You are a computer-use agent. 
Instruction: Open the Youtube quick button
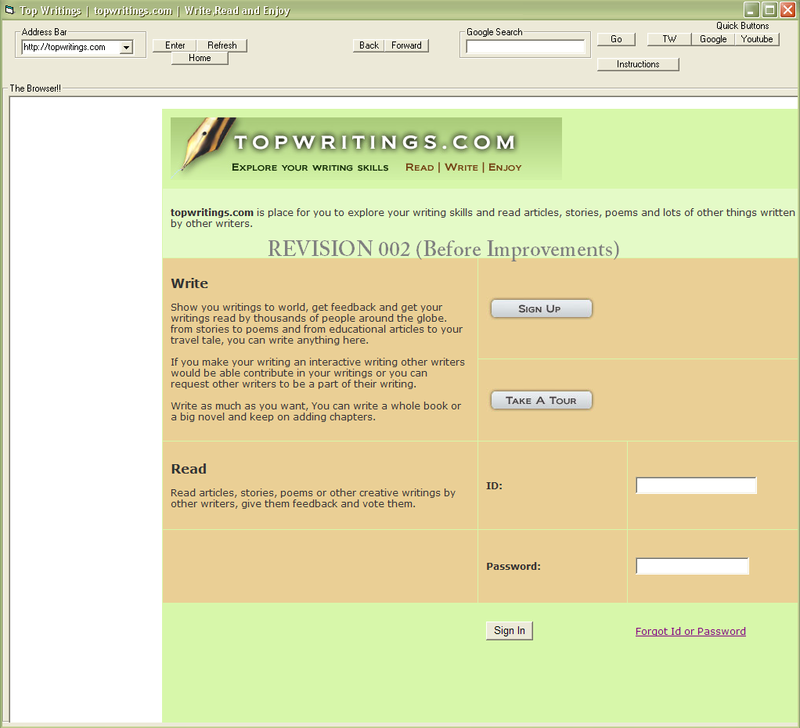pyautogui.click(x=757, y=39)
